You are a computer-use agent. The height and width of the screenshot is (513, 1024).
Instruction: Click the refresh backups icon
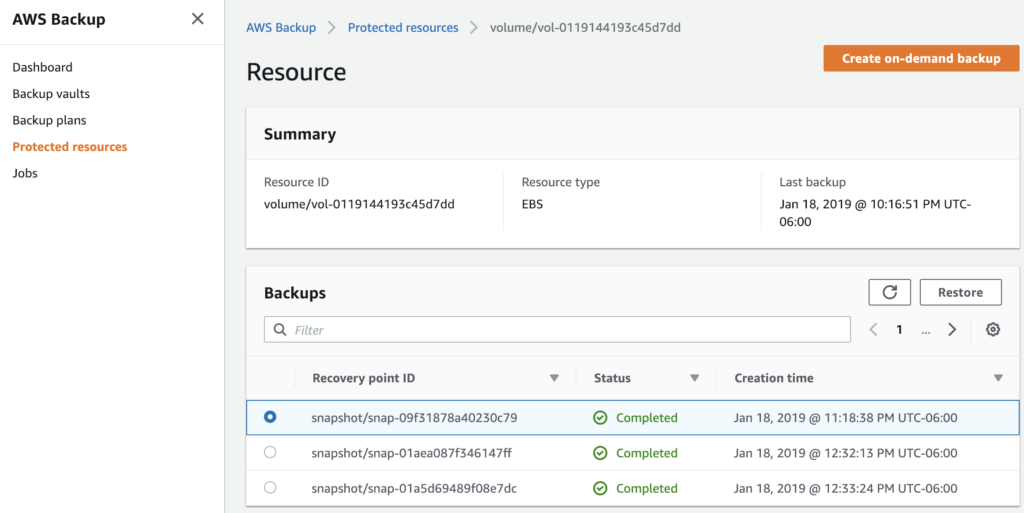point(889,292)
